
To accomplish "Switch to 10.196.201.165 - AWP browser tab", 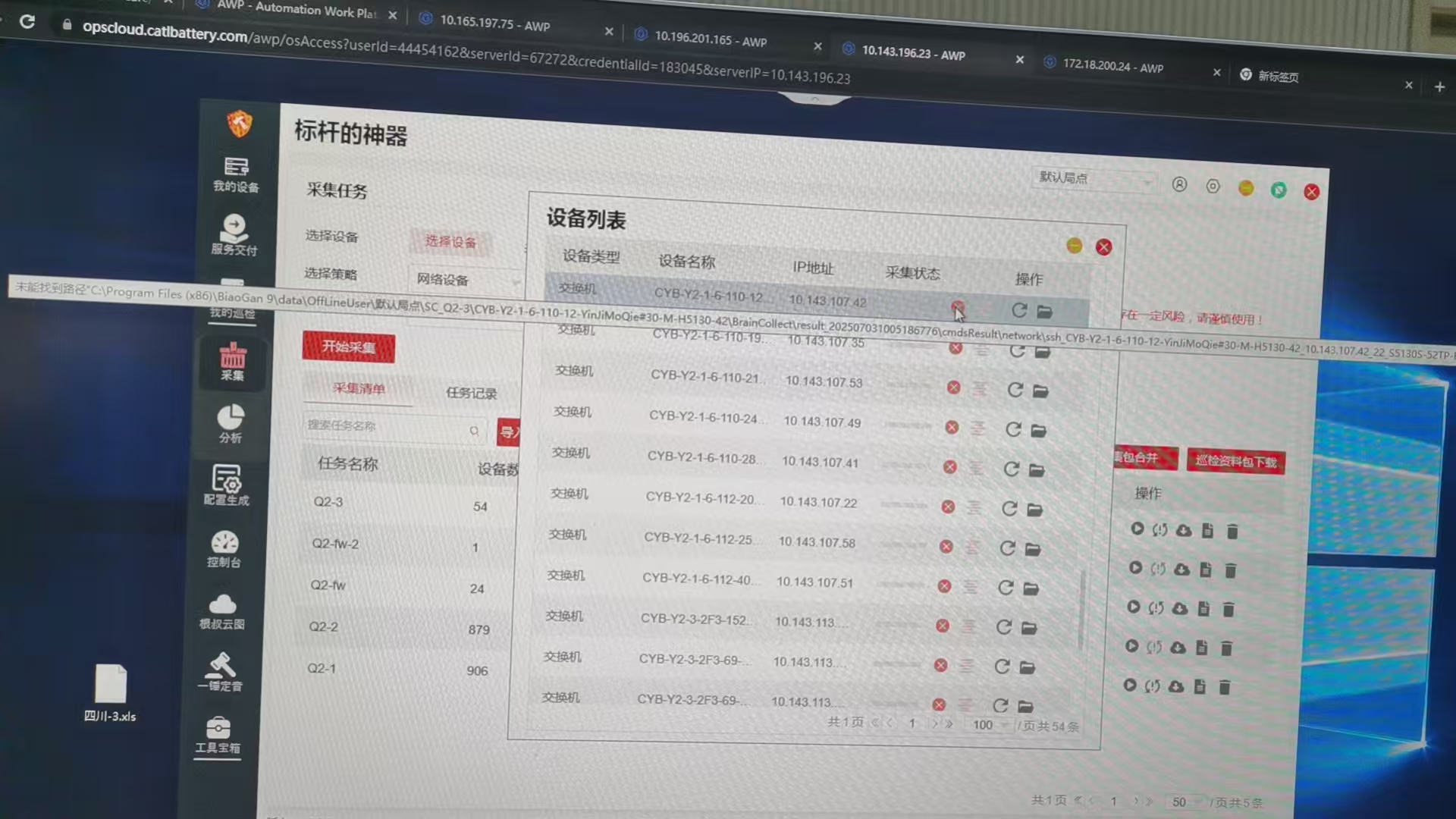I will (x=710, y=38).
